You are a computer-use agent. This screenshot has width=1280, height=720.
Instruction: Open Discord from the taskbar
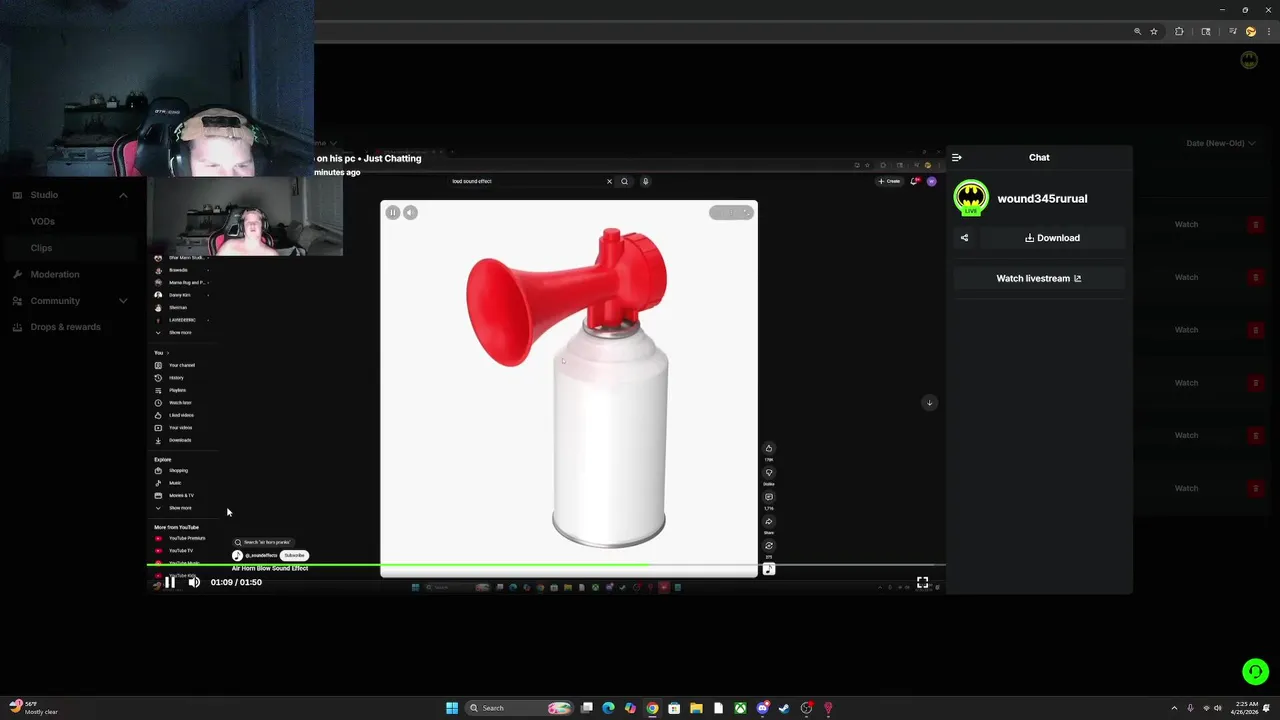point(762,708)
